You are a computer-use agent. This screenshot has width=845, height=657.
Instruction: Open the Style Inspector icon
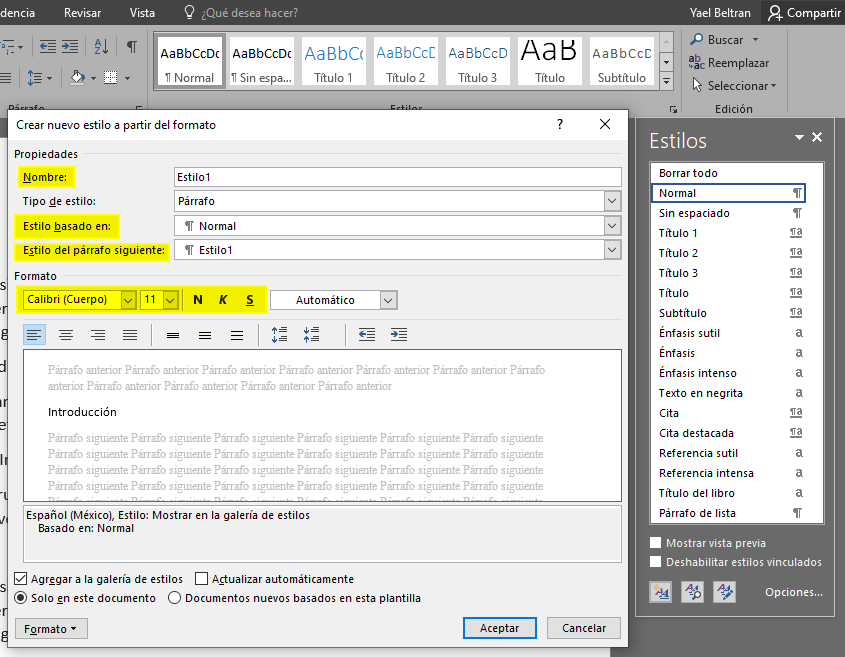[x=692, y=592]
